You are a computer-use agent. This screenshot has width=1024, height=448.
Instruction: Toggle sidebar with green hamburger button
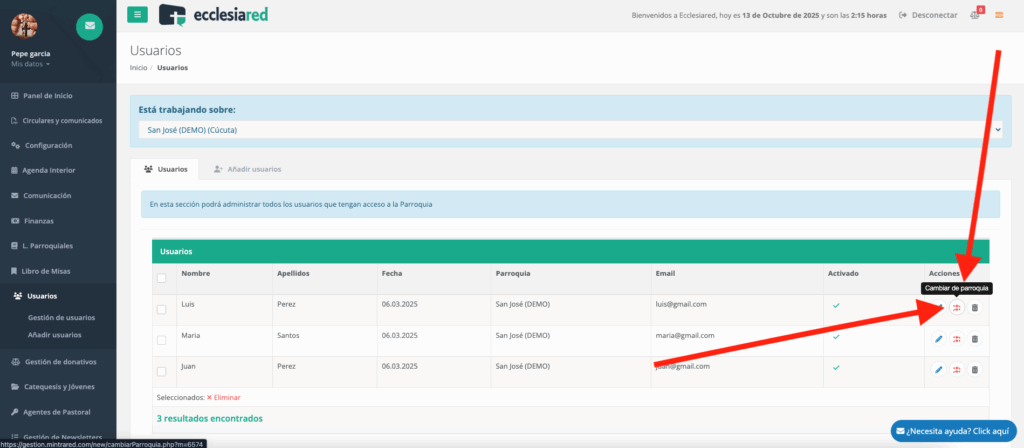click(138, 15)
